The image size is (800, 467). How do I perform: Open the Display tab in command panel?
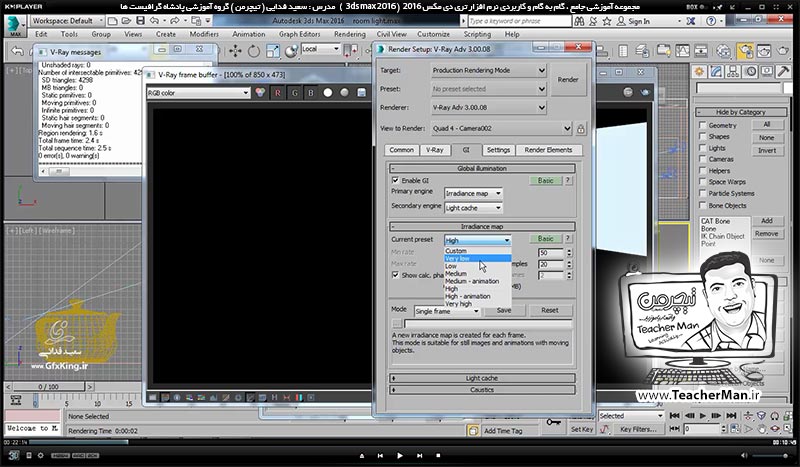(767, 72)
